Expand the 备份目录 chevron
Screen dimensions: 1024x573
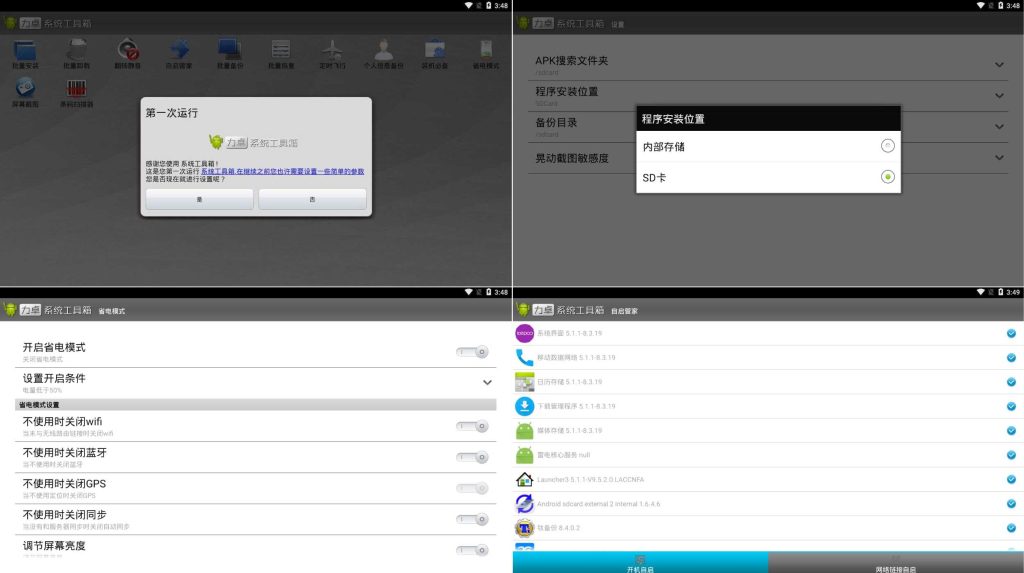coord(999,126)
